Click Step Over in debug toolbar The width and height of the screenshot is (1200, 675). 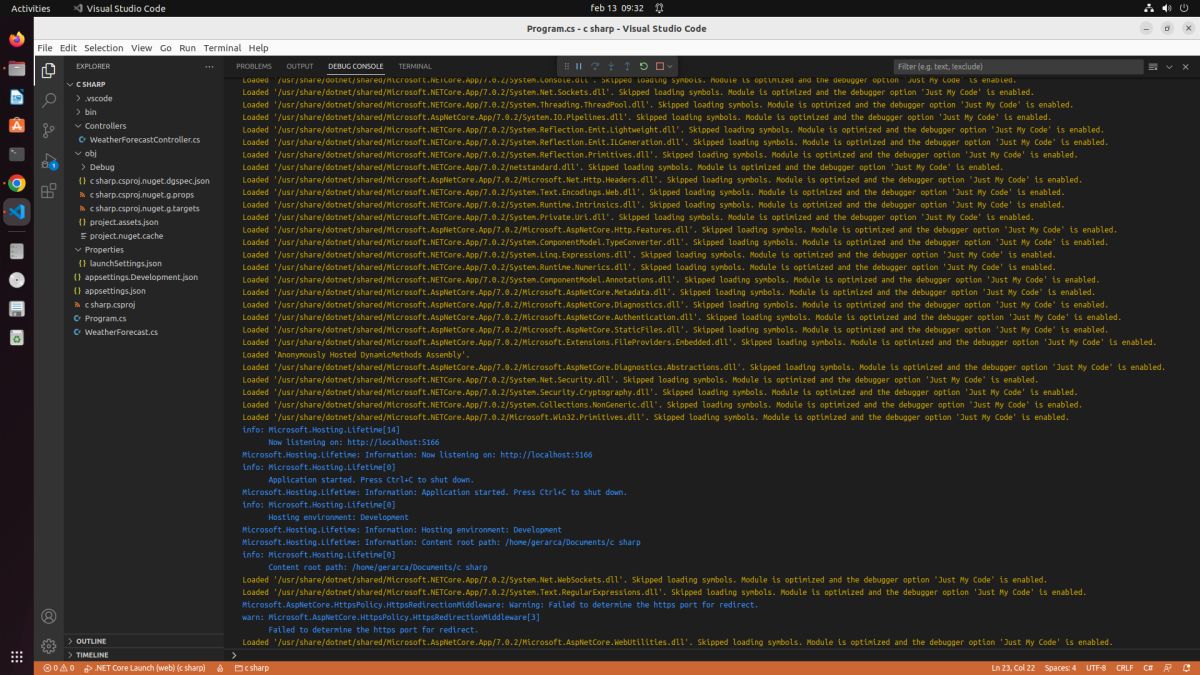tap(595, 66)
